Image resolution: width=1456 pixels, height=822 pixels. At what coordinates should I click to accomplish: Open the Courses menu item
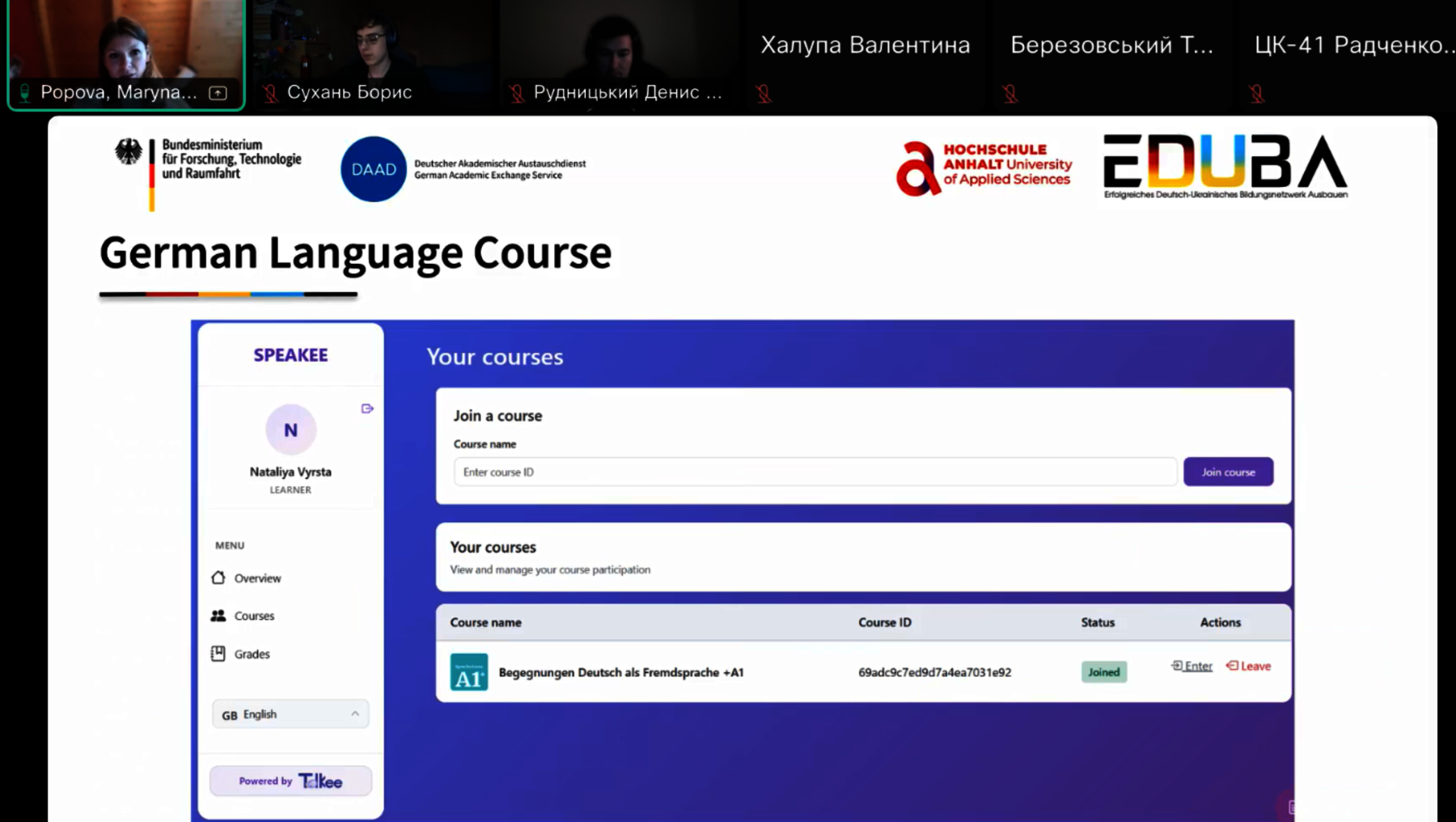coord(243,616)
